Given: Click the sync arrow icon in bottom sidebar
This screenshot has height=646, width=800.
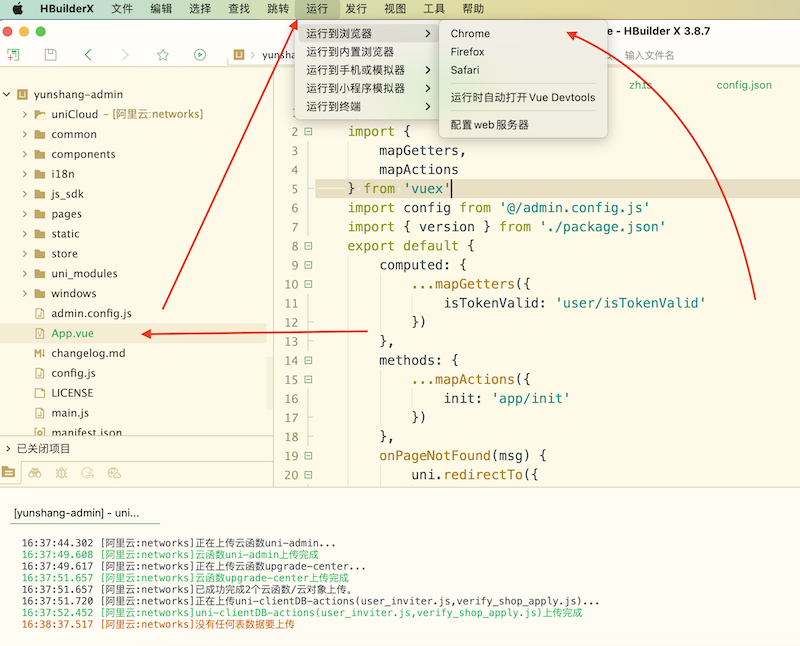Looking at the screenshot, I should (88, 473).
